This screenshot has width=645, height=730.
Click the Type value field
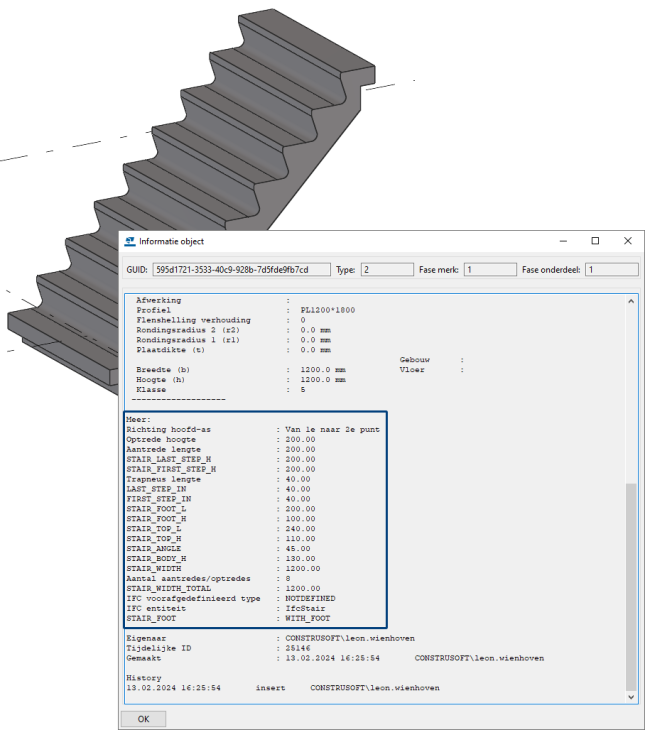click(x=386, y=270)
